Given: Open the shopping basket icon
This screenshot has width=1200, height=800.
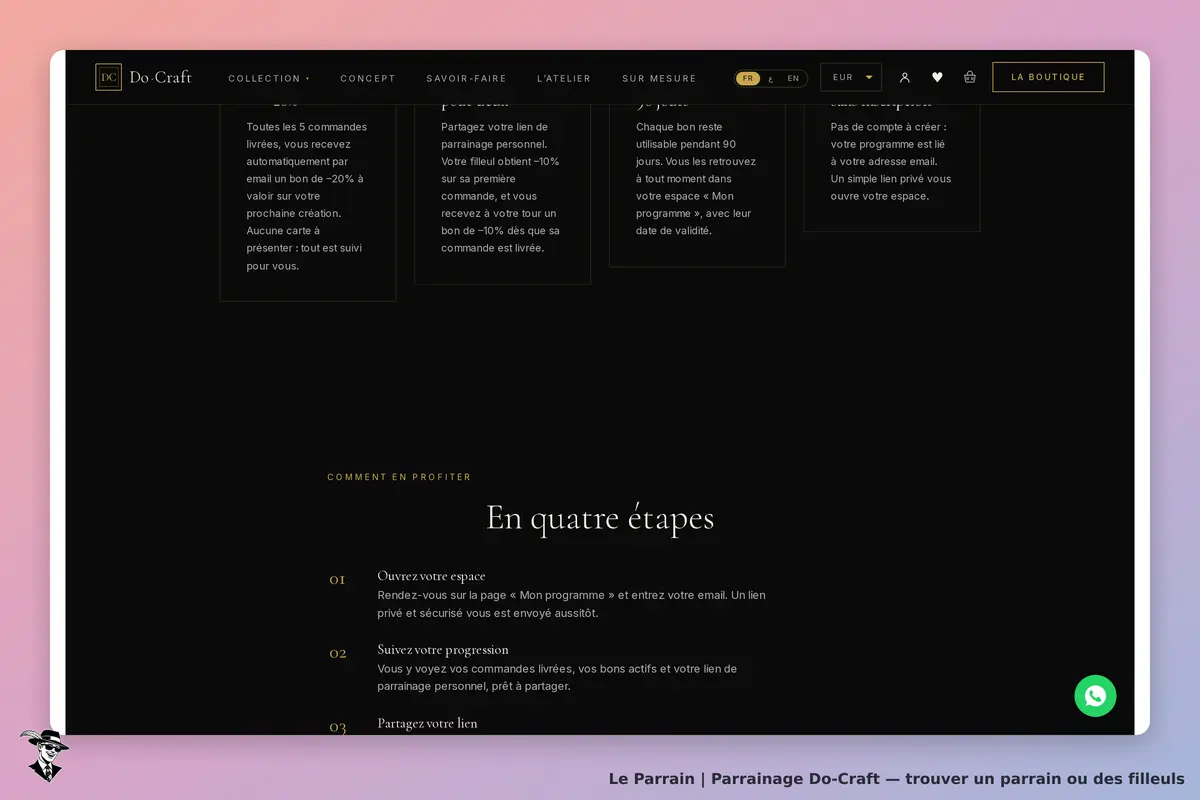Looking at the screenshot, I should (970, 77).
